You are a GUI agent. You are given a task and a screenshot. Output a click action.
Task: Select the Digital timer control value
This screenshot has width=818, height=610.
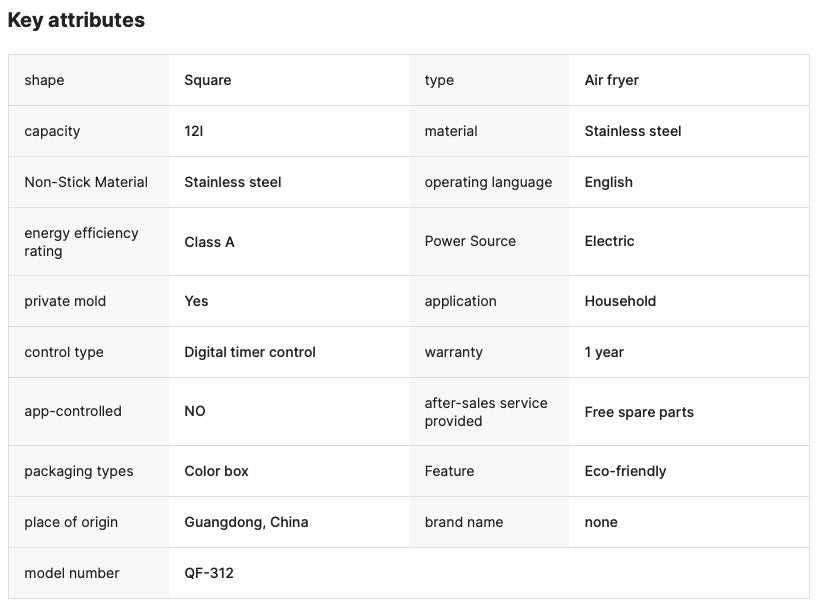(250, 352)
